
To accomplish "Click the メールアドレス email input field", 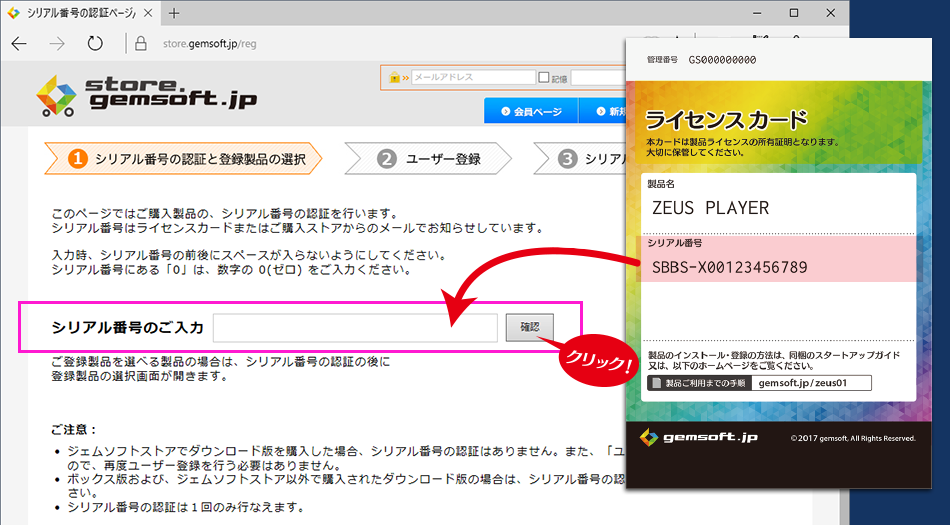I will coord(472,78).
